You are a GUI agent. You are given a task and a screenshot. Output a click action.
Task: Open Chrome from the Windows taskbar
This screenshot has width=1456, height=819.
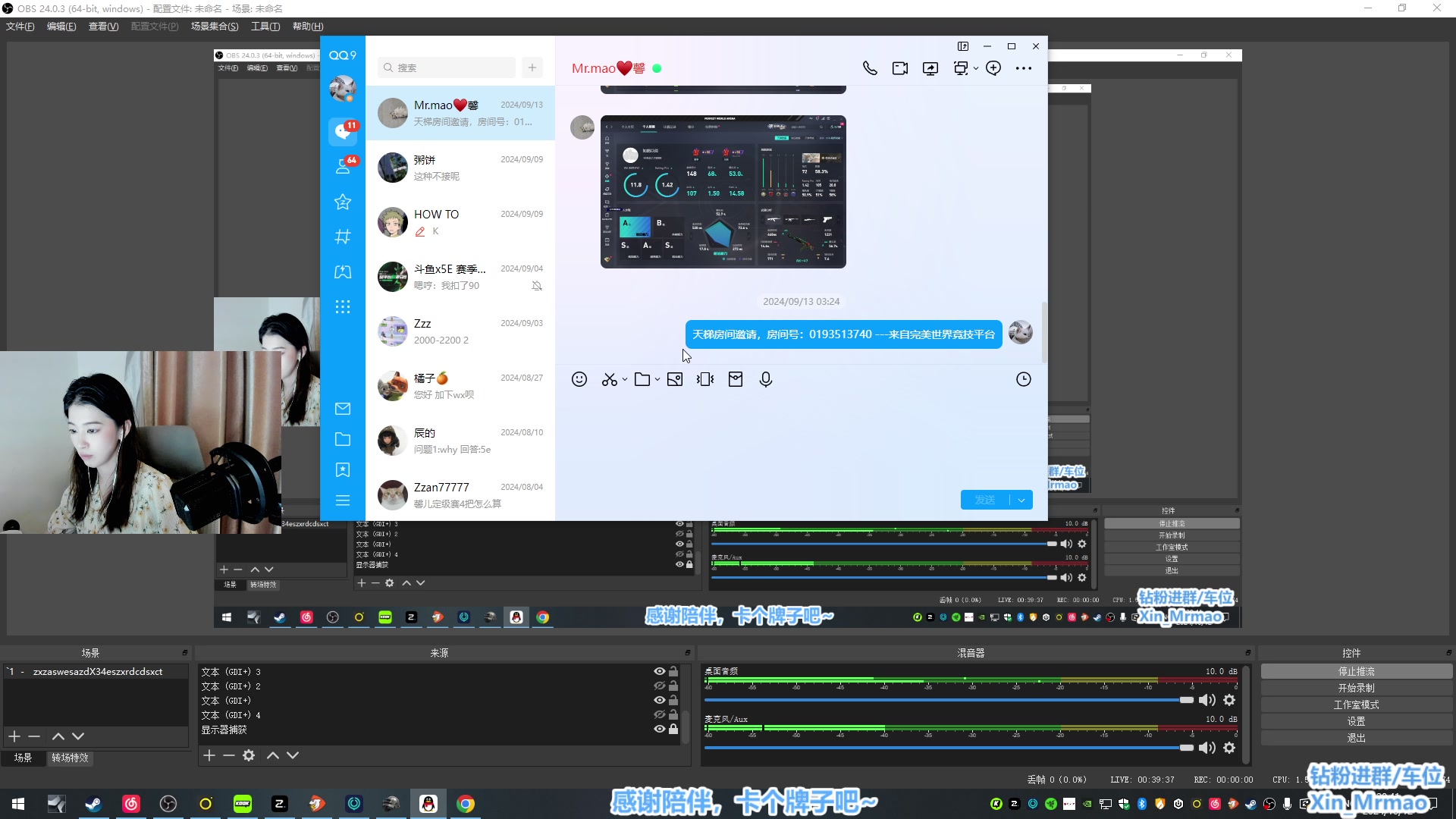[x=466, y=804]
